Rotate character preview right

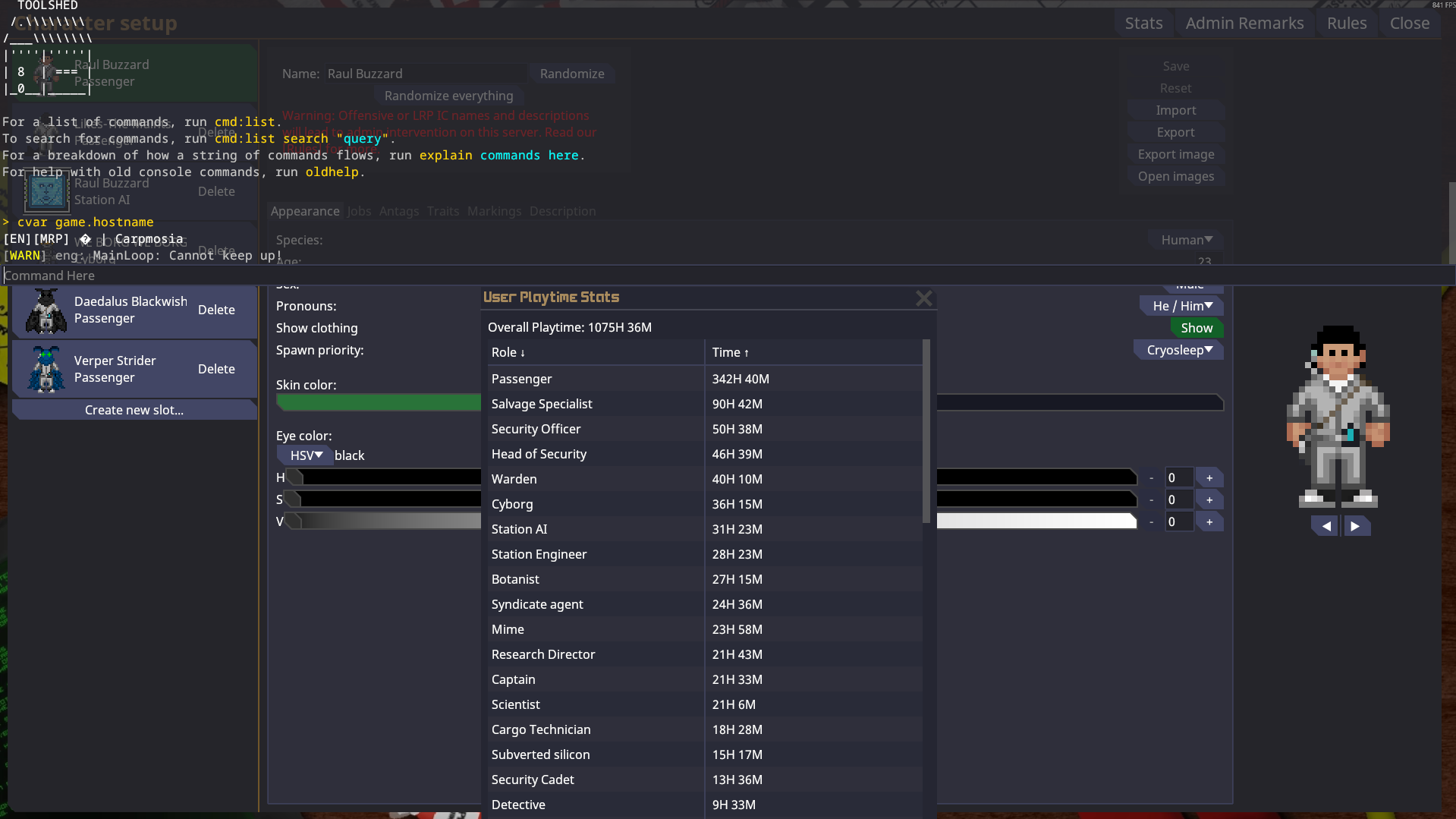coord(1355,526)
